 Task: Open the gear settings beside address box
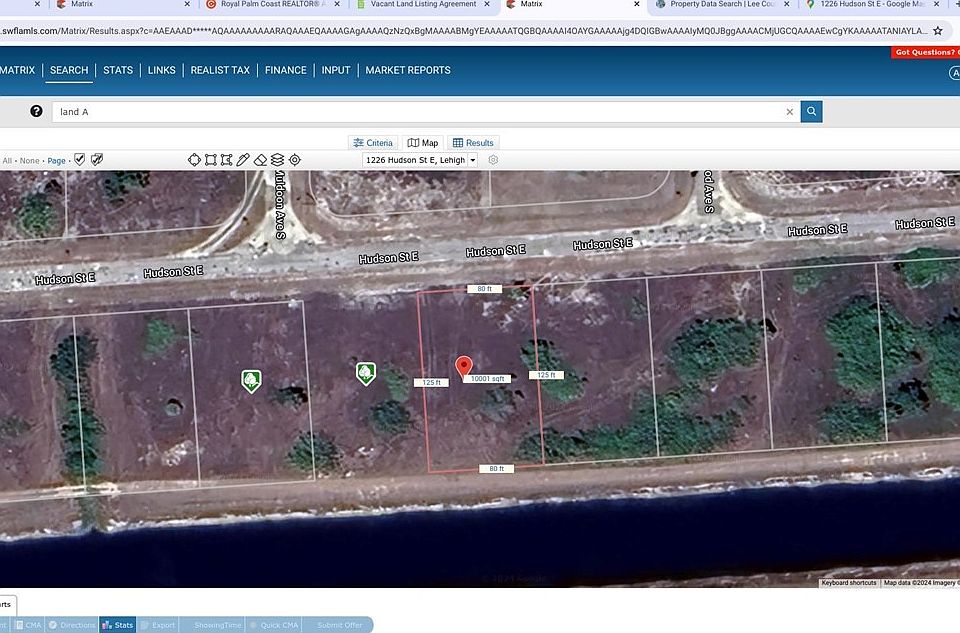(493, 160)
